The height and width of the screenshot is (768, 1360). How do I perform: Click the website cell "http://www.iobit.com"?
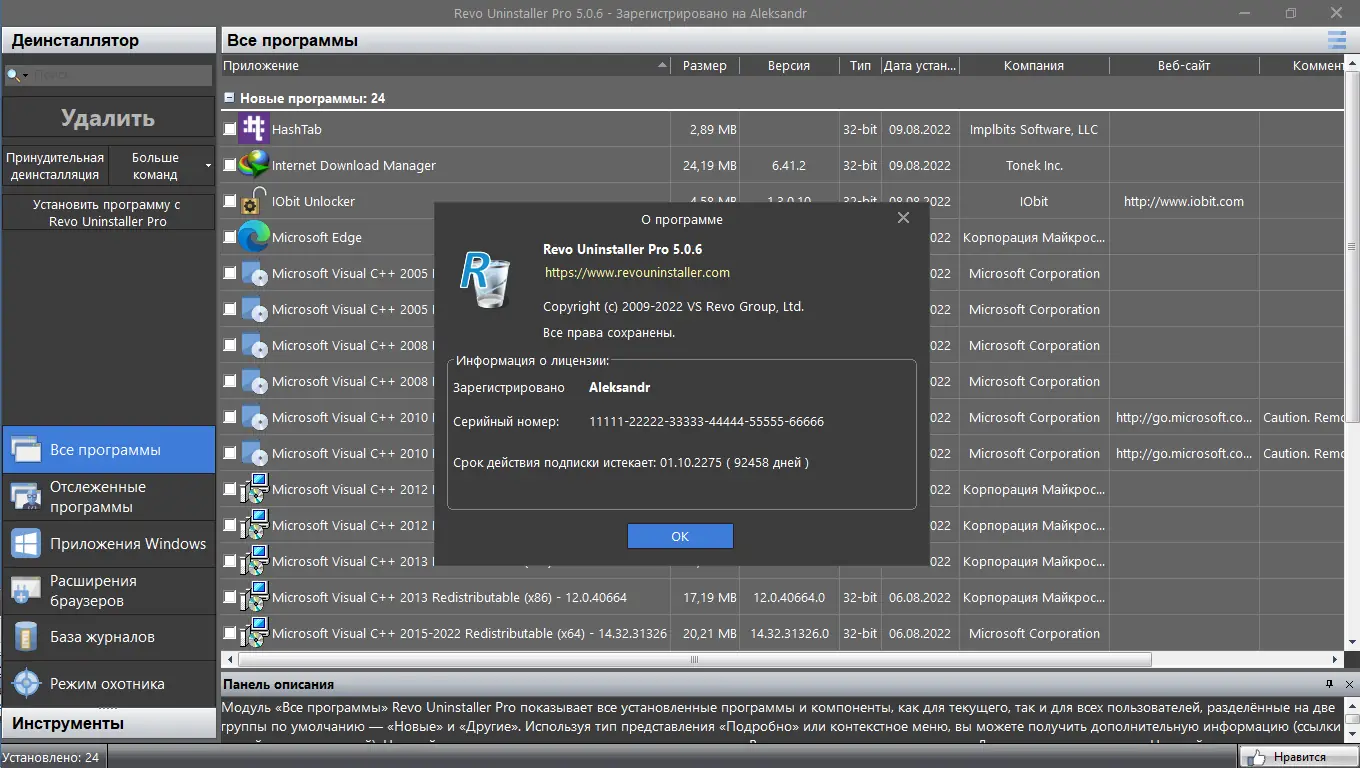pyautogui.click(x=1184, y=201)
